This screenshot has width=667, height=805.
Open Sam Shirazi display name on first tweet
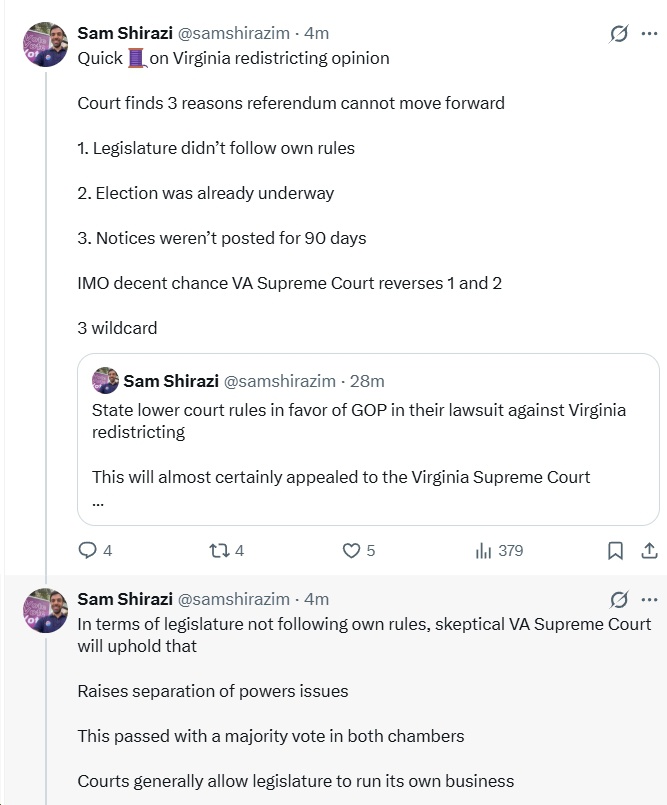pos(124,33)
